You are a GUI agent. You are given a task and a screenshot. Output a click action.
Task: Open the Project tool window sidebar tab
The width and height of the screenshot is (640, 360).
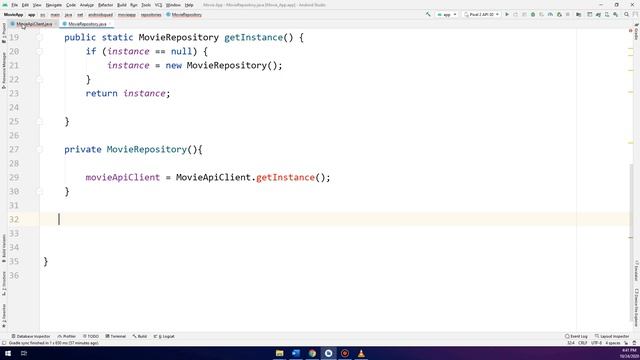tap(4, 33)
